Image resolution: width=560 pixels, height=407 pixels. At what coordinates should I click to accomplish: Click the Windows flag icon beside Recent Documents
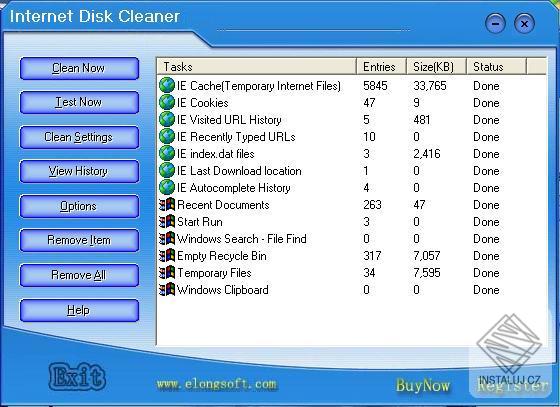tap(167, 205)
